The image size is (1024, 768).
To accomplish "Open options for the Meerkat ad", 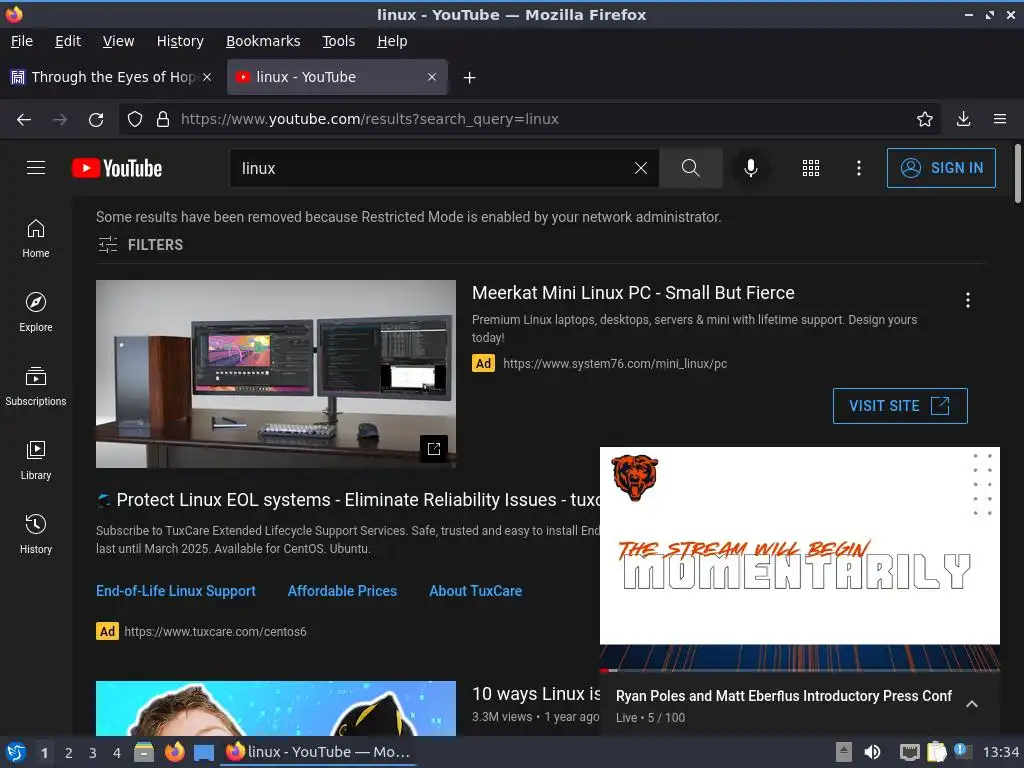I will pyautogui.click(x=967, y=300).
